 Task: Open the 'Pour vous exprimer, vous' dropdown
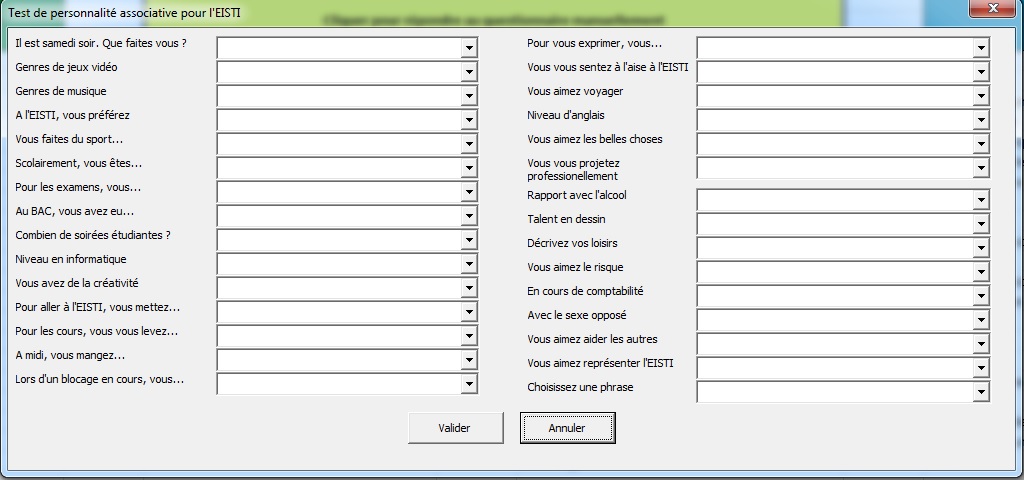tap(980, 48)
